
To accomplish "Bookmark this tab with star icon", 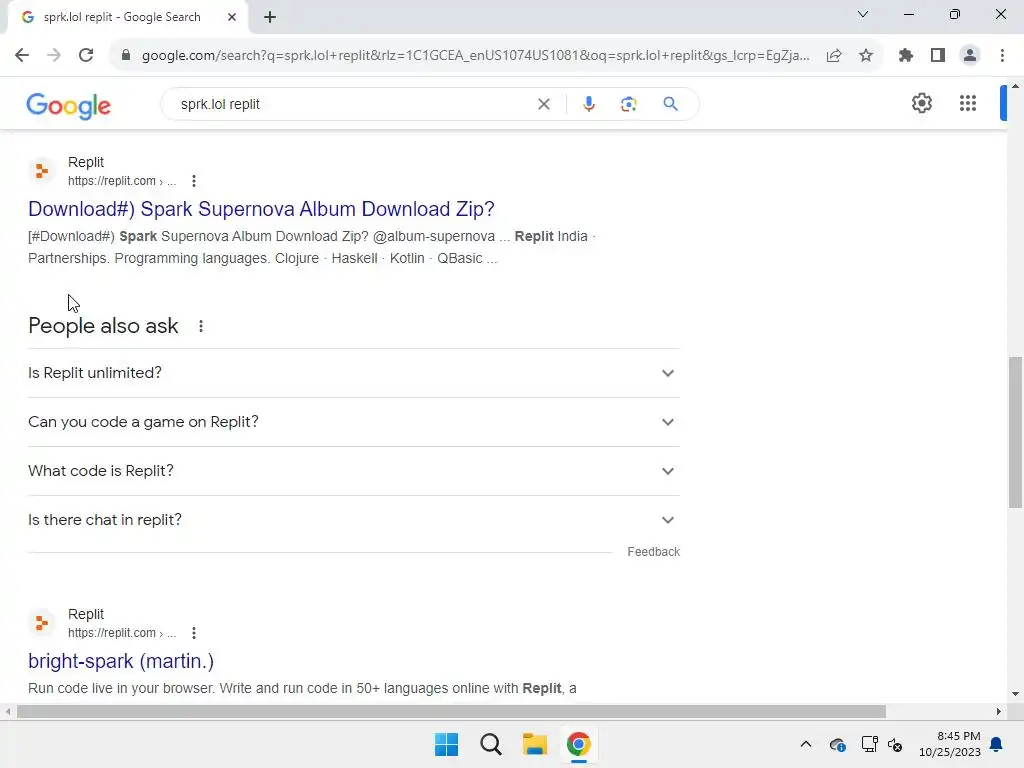I will click(x=866, y=56).
